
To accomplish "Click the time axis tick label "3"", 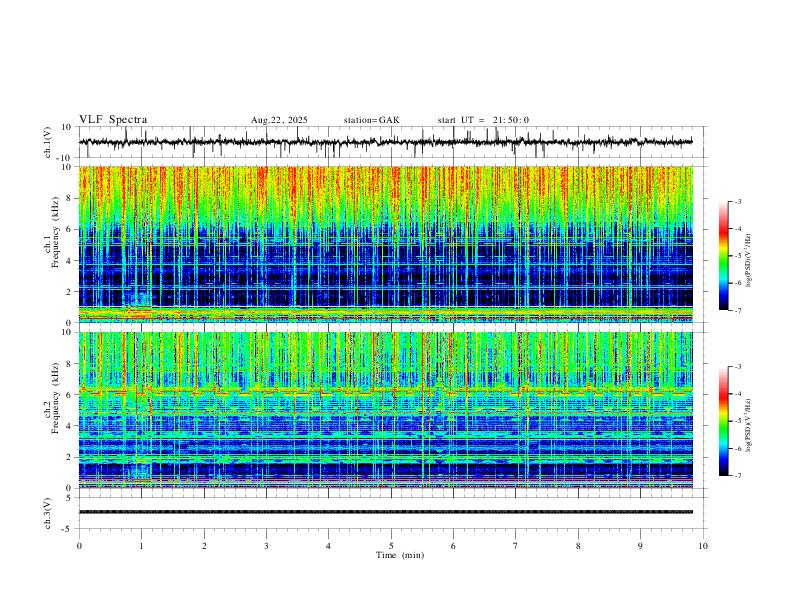I will click(266, 546).
